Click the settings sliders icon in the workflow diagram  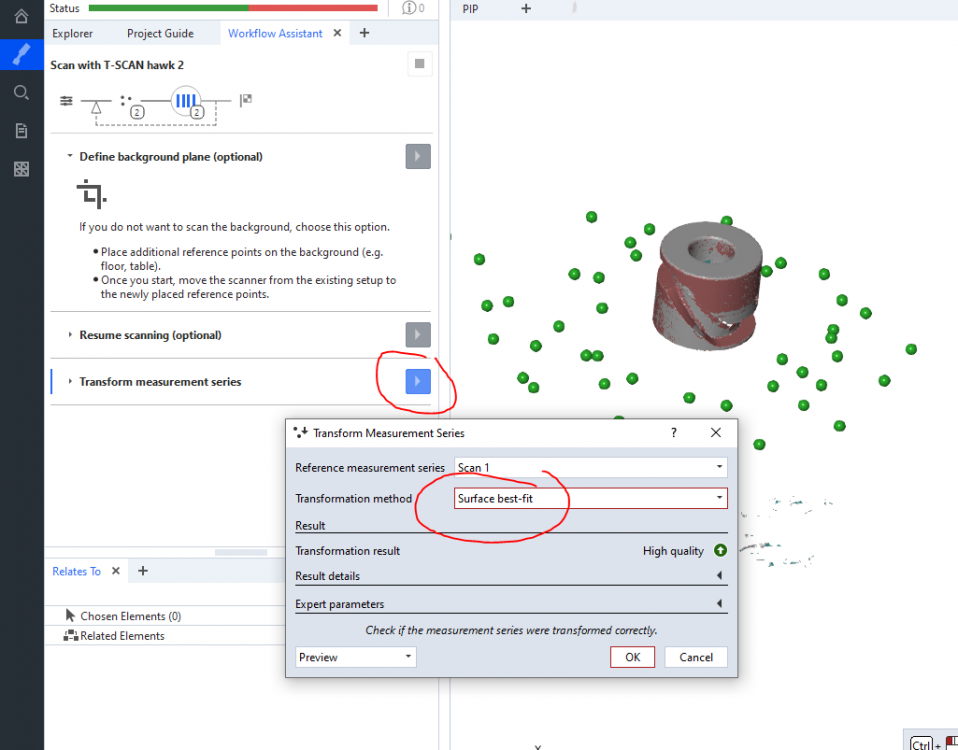point(66,101)
